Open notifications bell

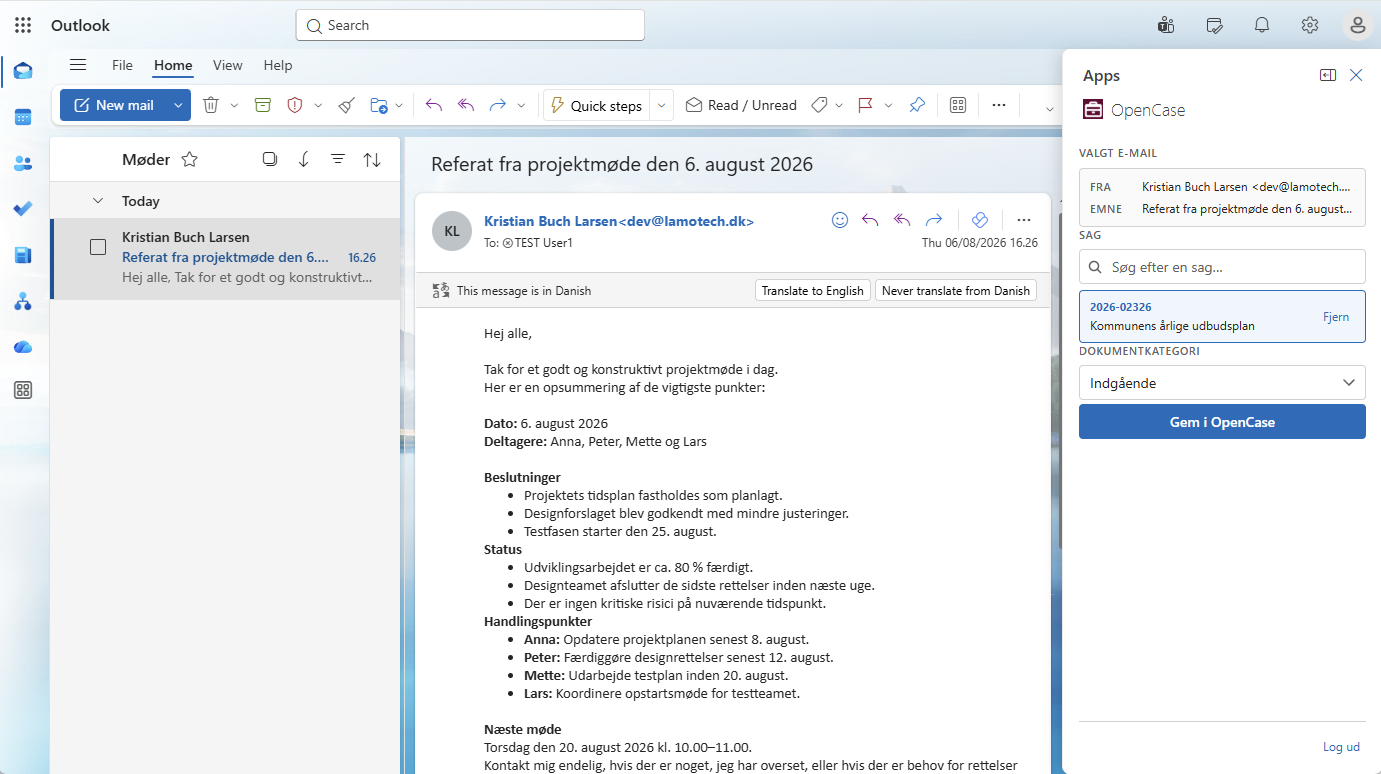pos(1262,25)
